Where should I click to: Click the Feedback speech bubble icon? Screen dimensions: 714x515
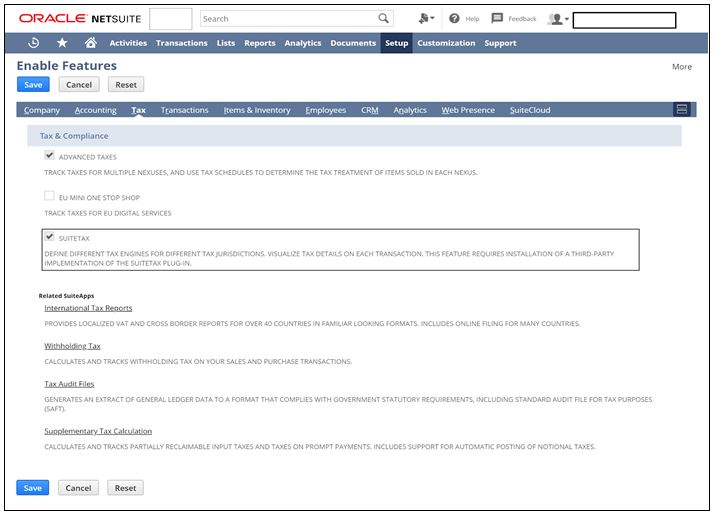pyautogui.click(x=497, y=18)
